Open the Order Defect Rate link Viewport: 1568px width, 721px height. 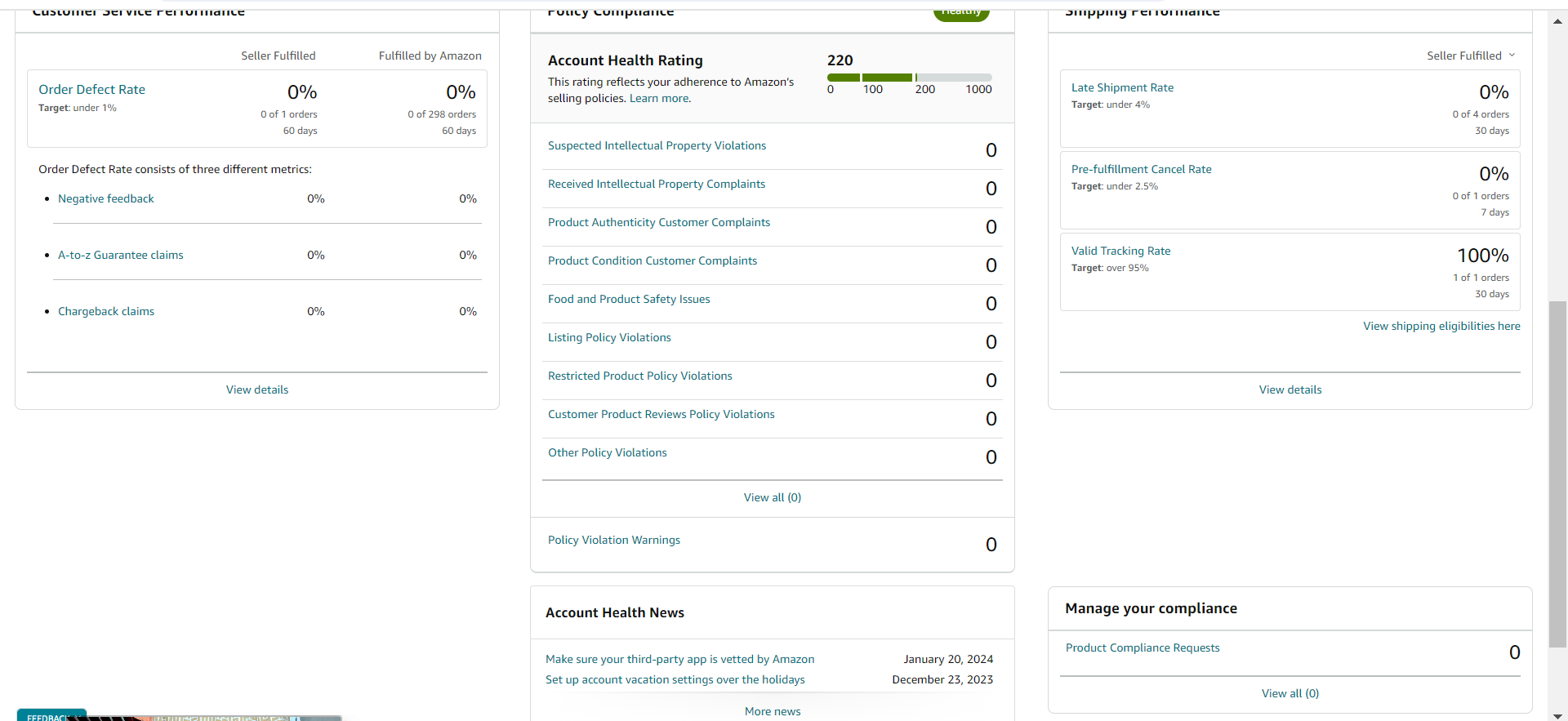click(x=91, y=90)
